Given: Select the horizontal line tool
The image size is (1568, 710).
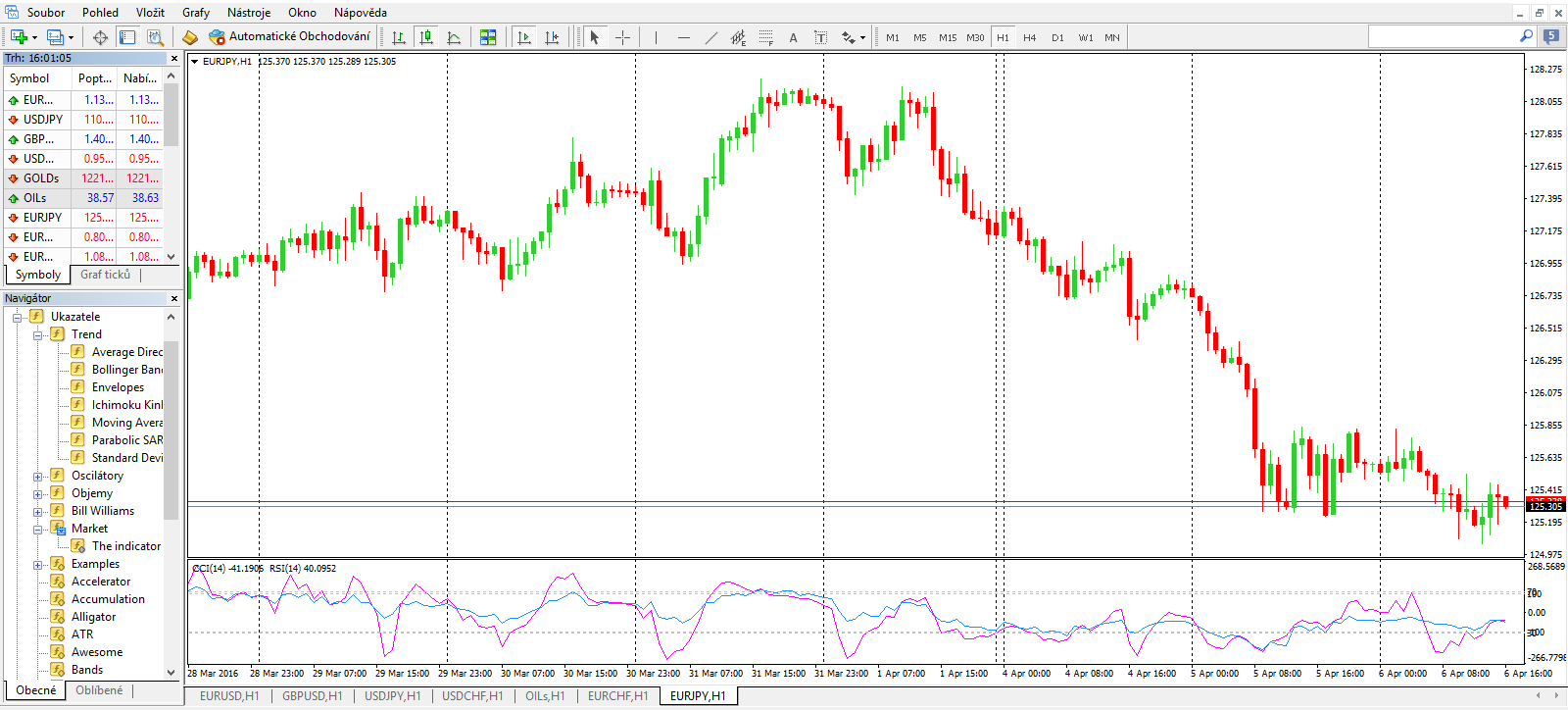Looking at the screenshot, I should 683,37.
